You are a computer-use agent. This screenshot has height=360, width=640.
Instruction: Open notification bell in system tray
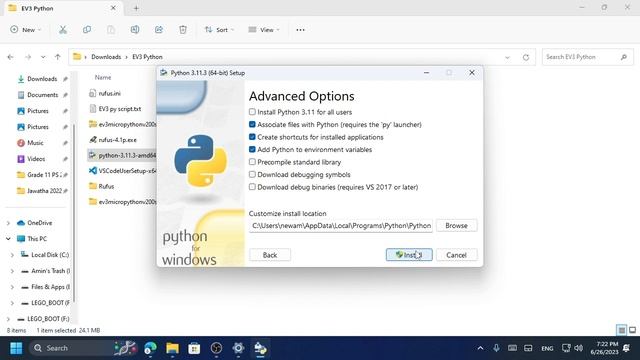coord(627,348)
